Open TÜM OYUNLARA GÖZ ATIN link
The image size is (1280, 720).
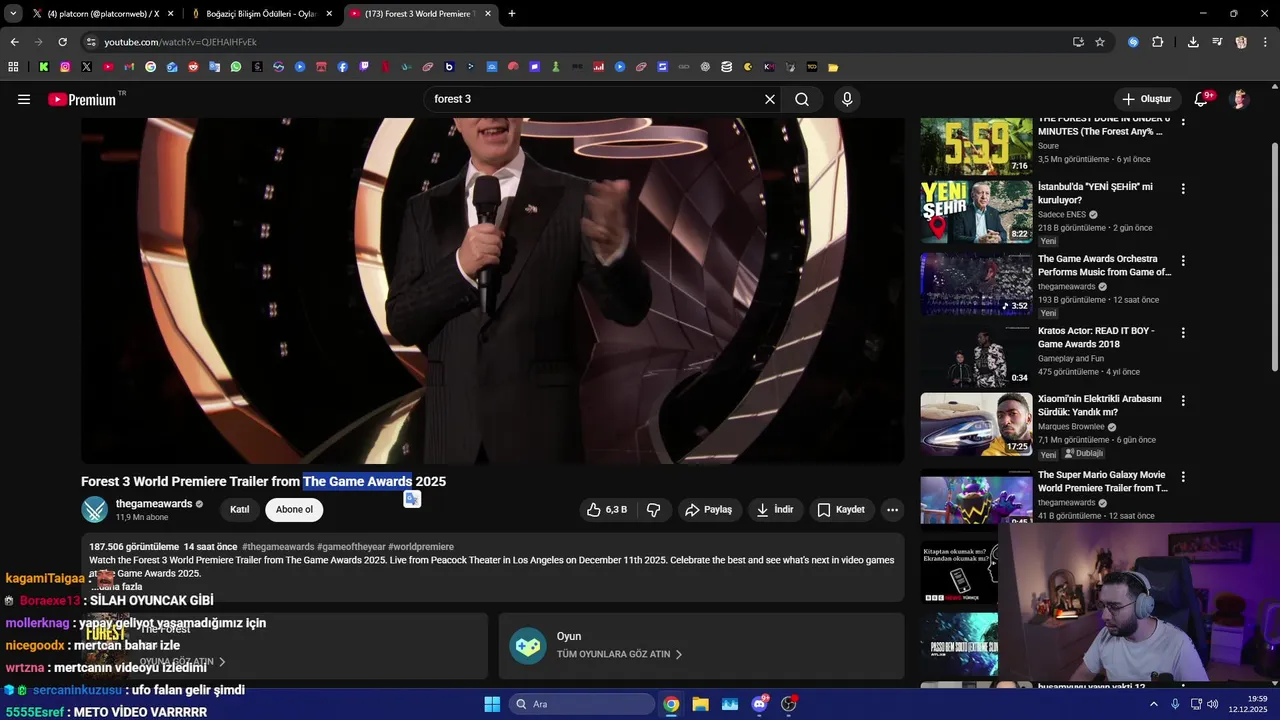click(620, 654)
